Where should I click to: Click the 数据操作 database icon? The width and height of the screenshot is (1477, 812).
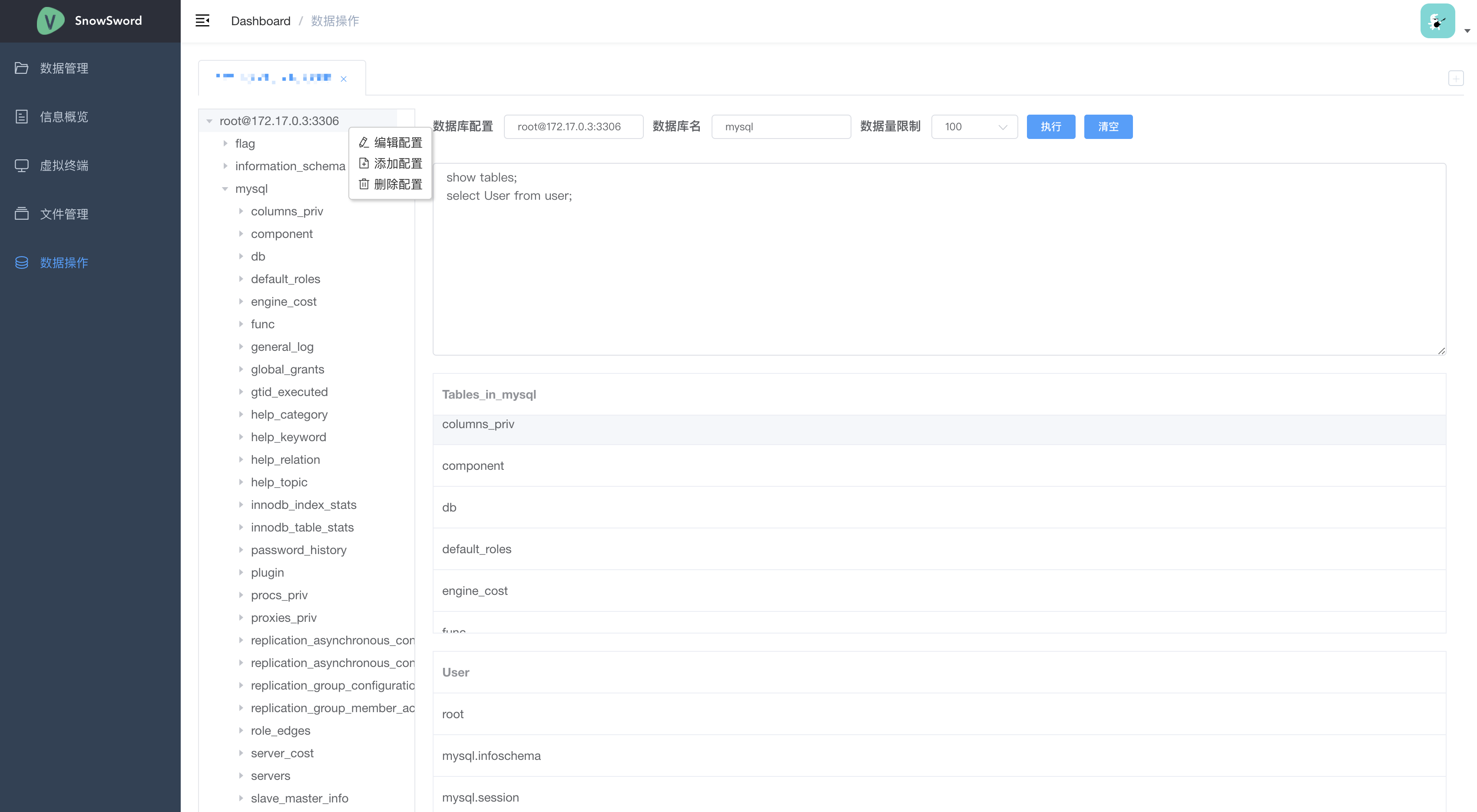(22, 262)
